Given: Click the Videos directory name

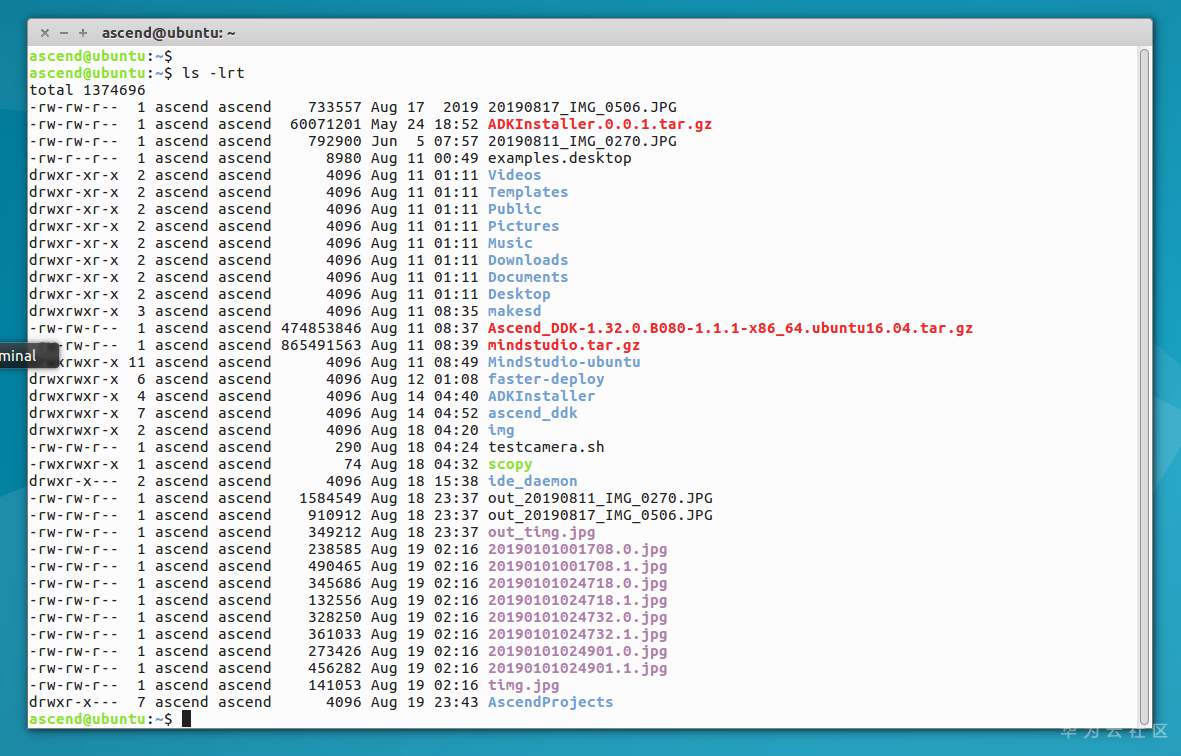Looking at the screenshot, I should pyautogui.click(x=514, y=175).
